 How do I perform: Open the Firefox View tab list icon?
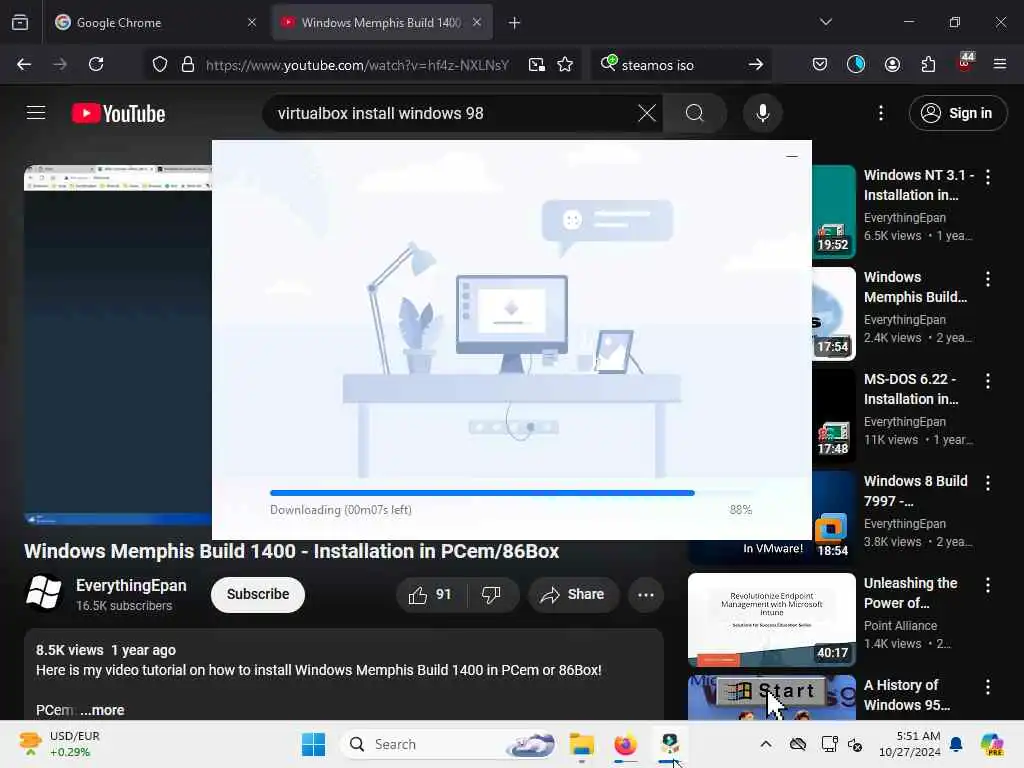point(20,22)
